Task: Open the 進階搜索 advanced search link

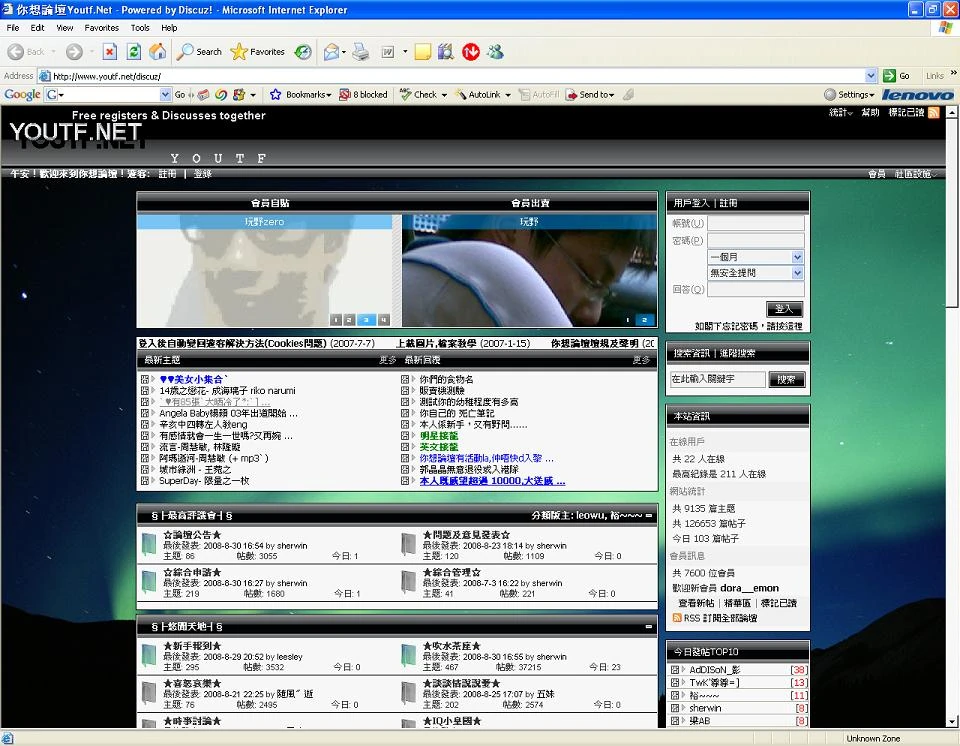Action: click(x=737, y=353)
